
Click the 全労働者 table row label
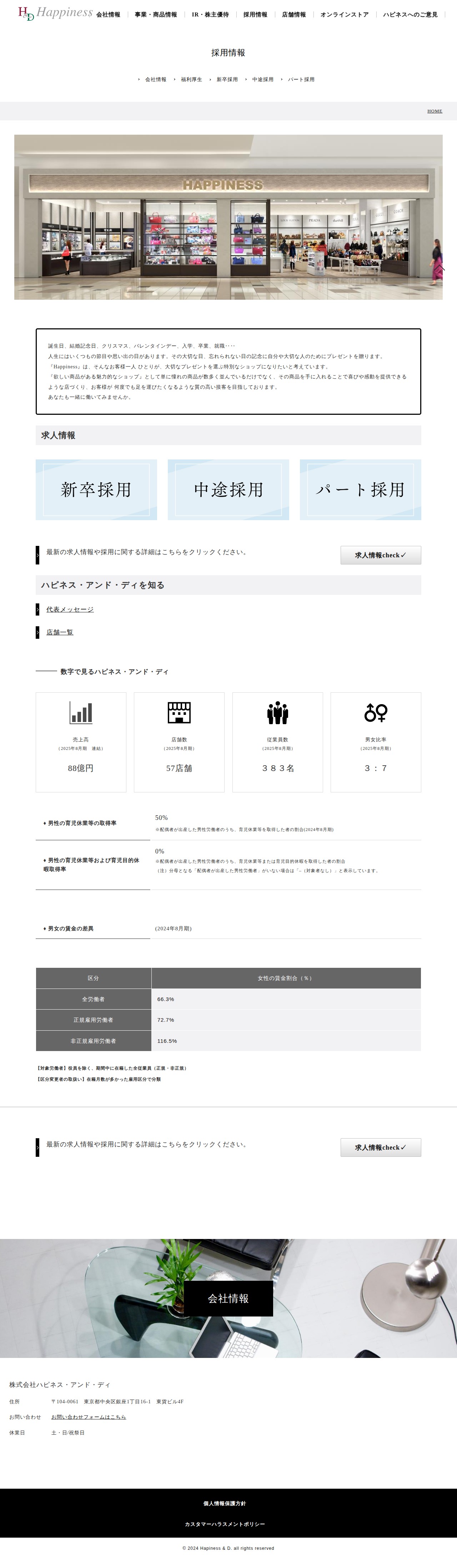(x=93, y=999)
